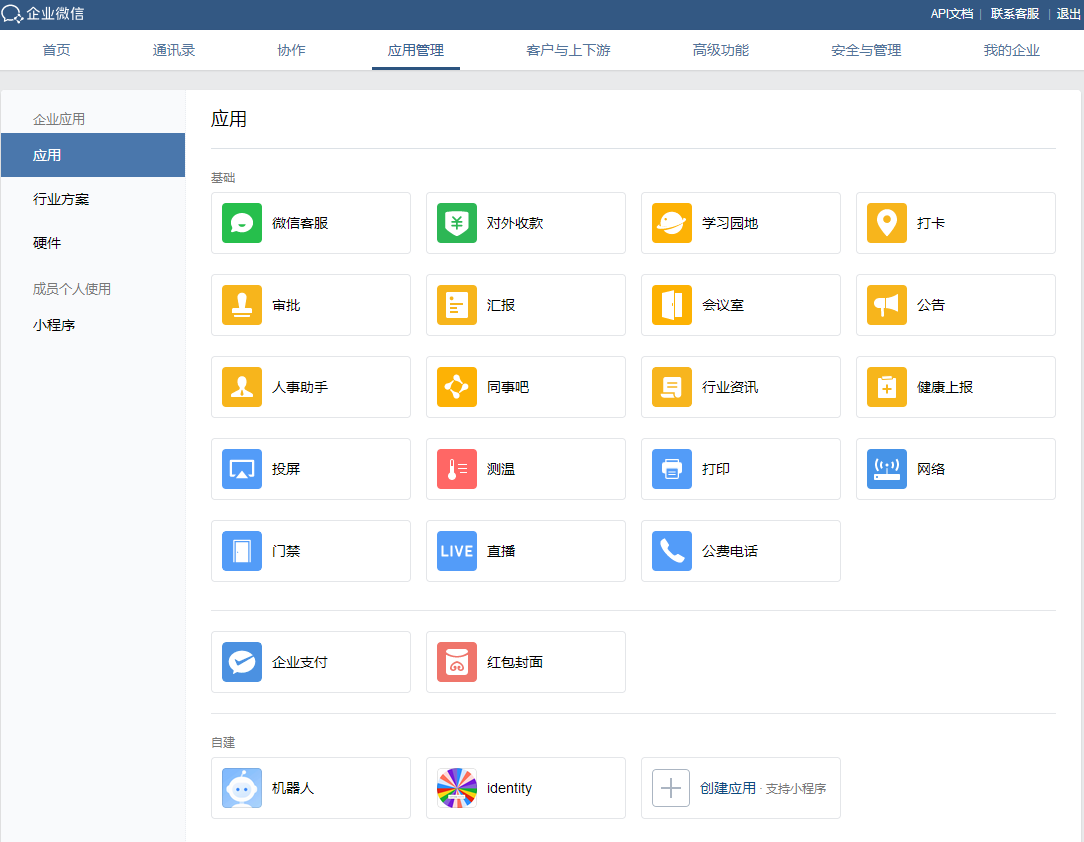Open the 投屏 screen cast icon
The image size is (1084, 842).
click(242, 469)
